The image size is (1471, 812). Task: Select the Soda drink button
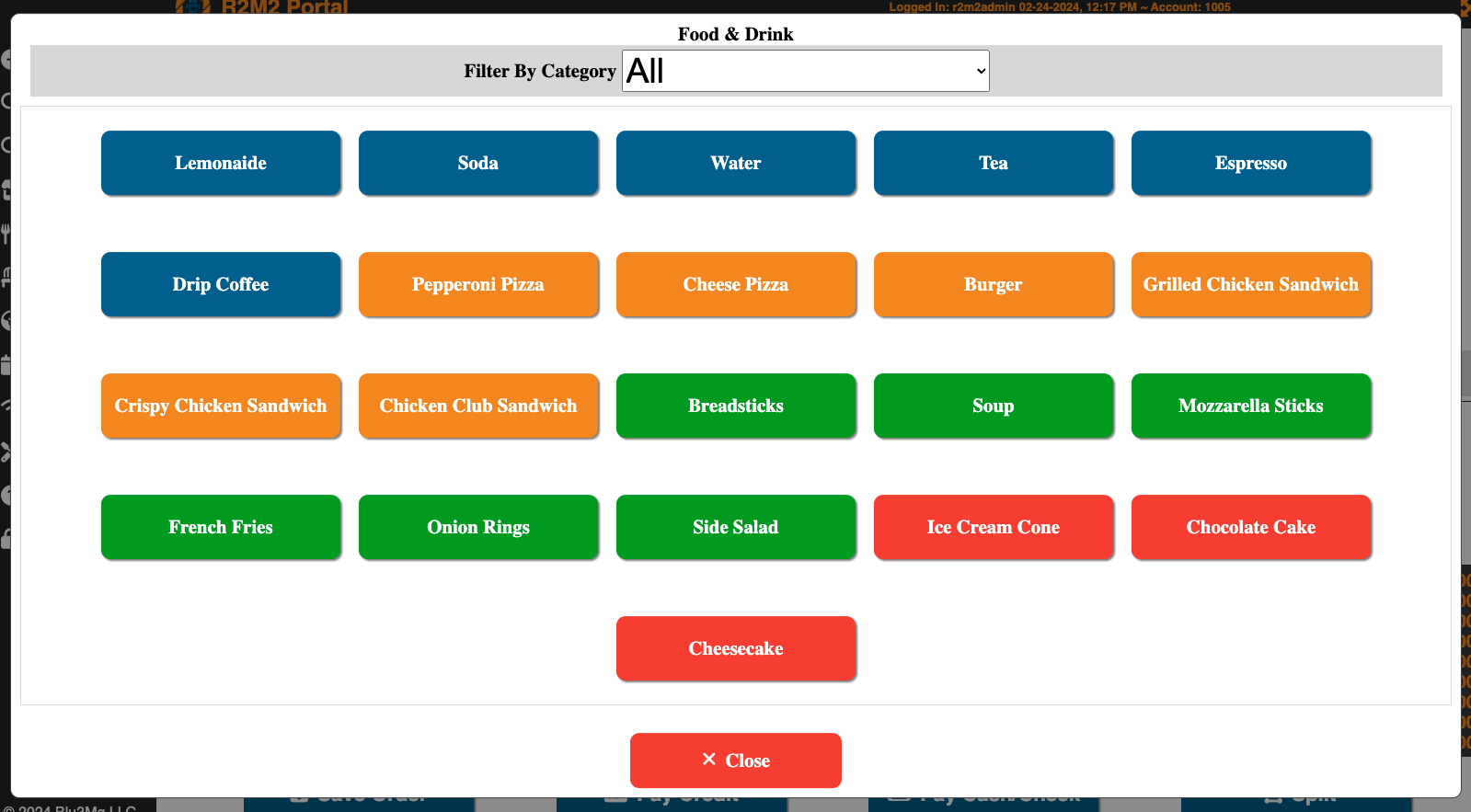[478, 163]
